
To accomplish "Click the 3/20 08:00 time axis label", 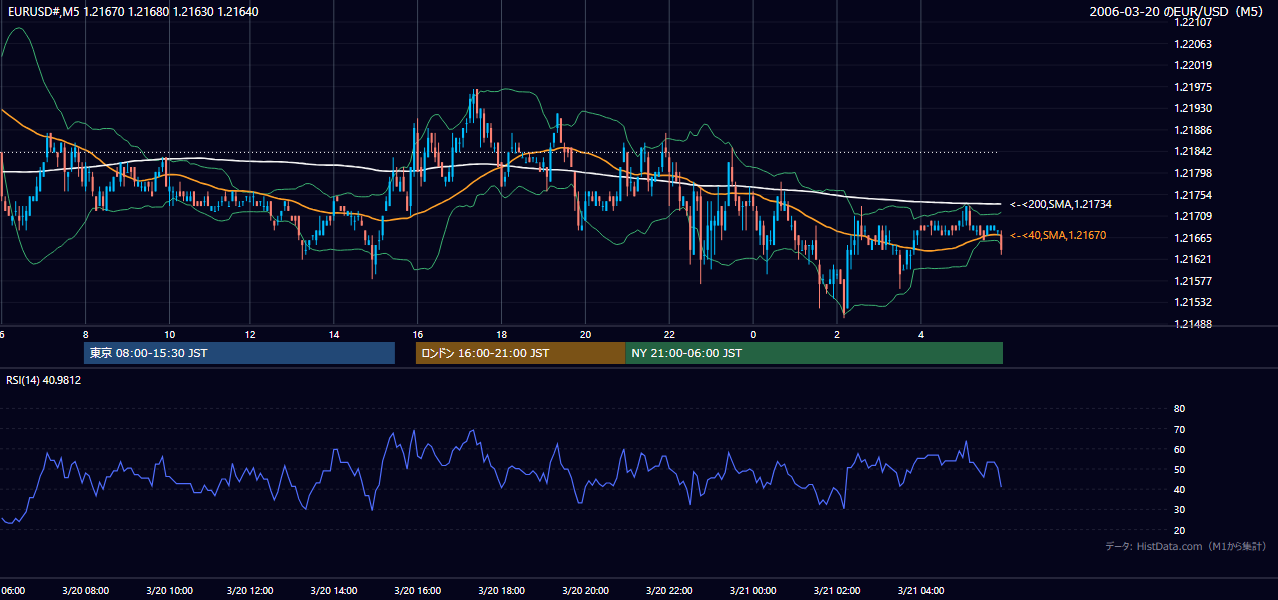I will coord(85,590).
